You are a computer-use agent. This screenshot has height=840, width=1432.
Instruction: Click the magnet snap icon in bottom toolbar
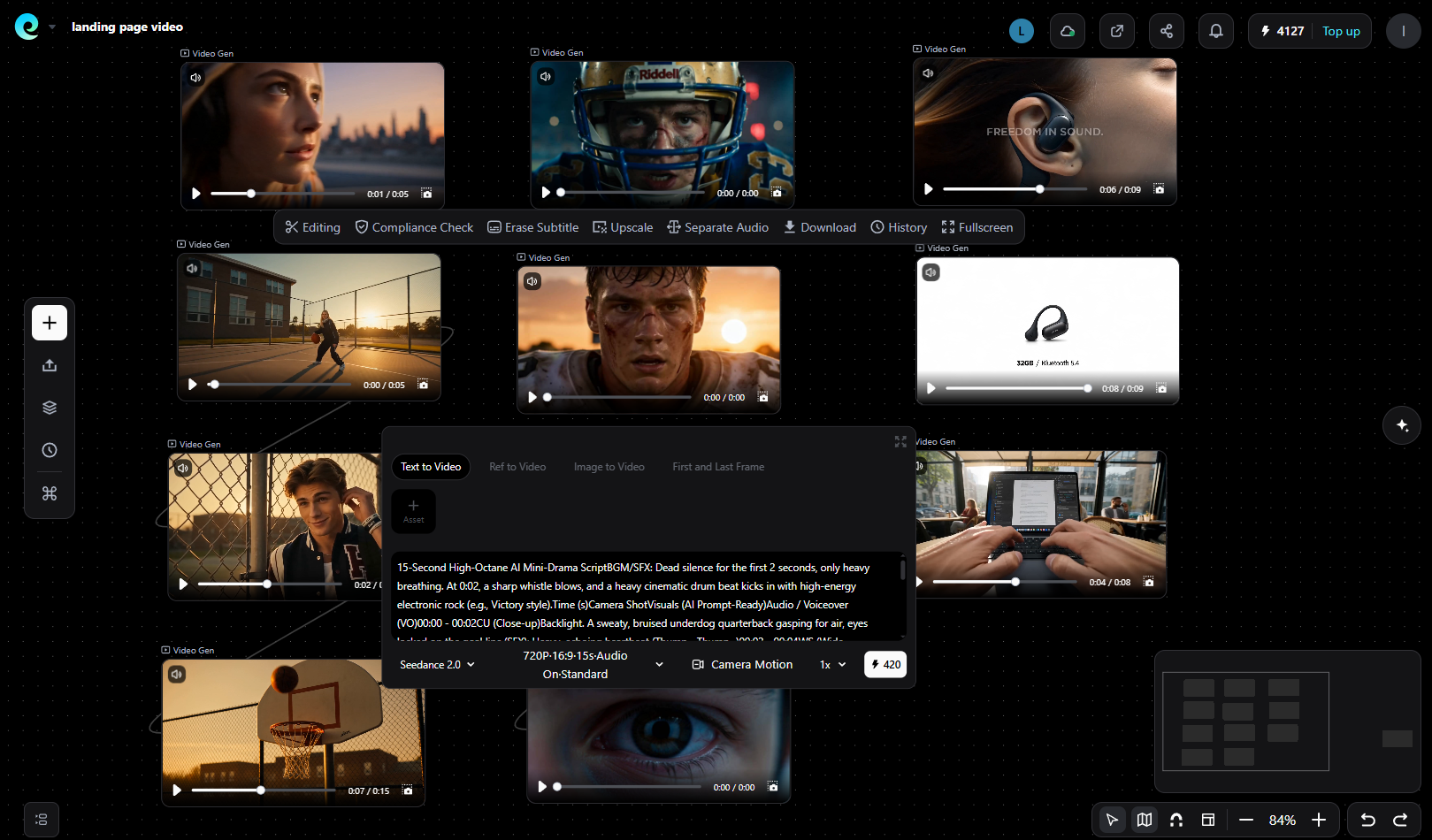click(x=1176, y=820)
